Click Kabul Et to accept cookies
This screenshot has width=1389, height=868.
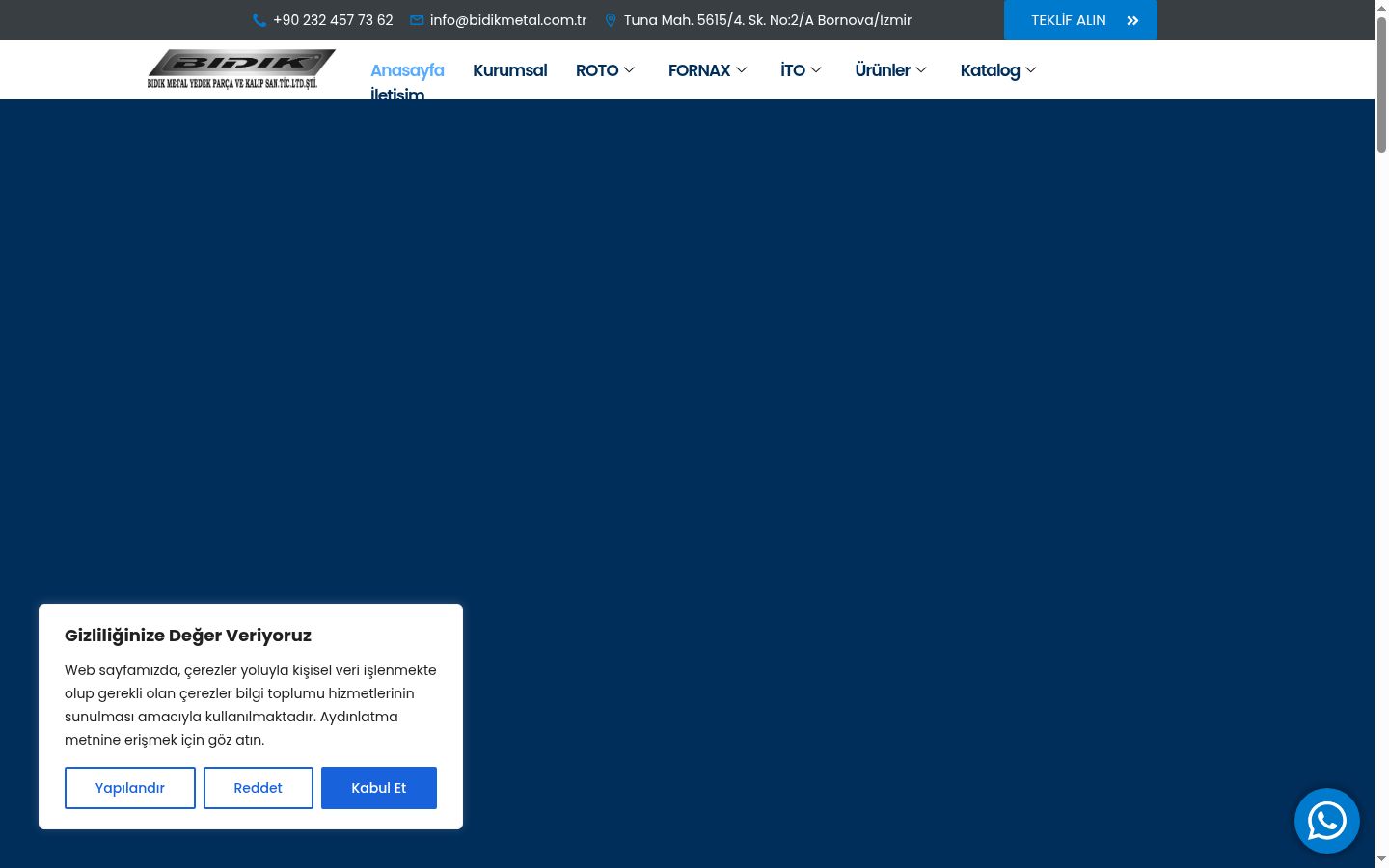coord(379,788)
